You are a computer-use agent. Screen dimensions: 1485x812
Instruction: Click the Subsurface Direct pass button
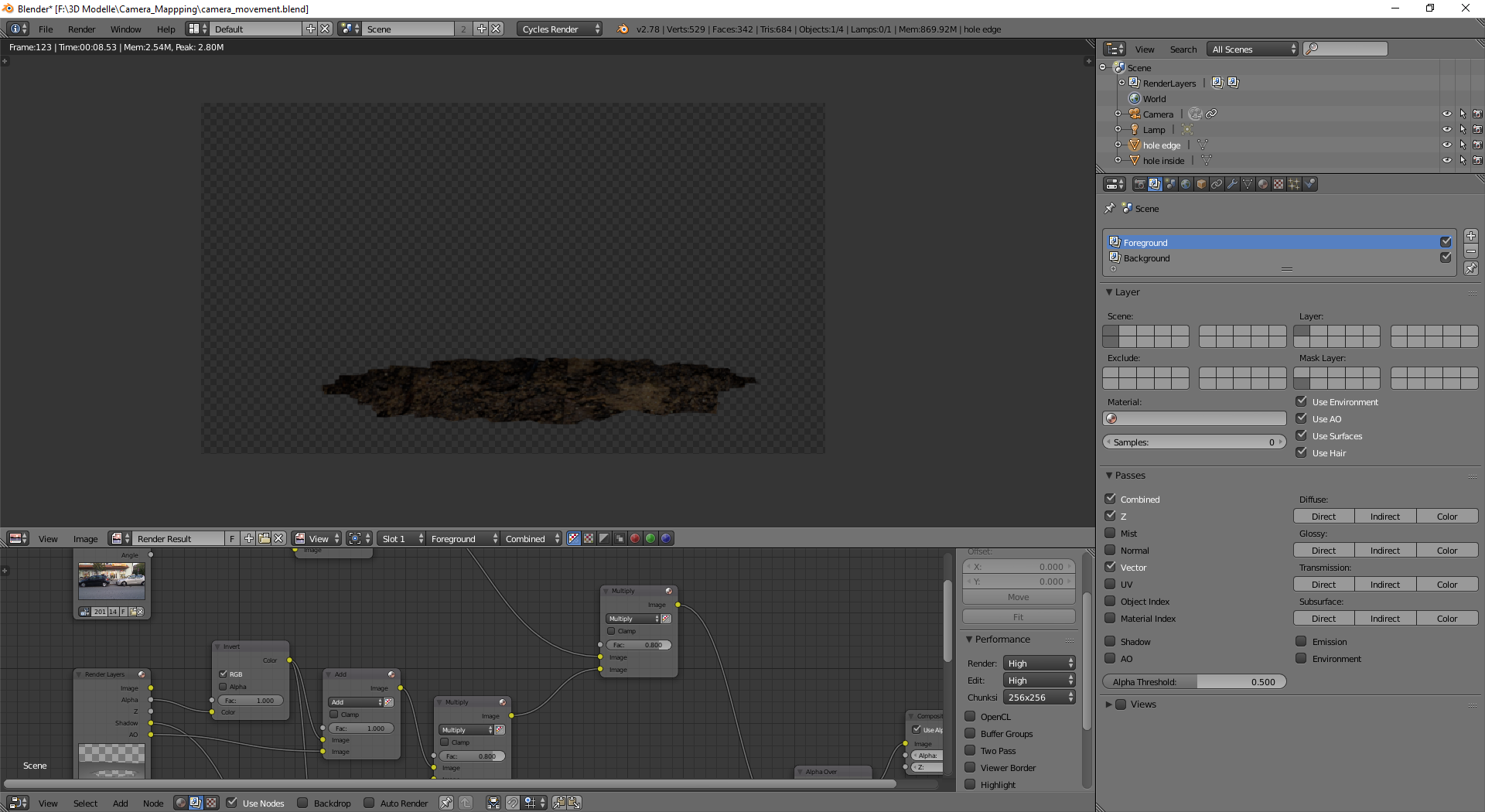1323,618
